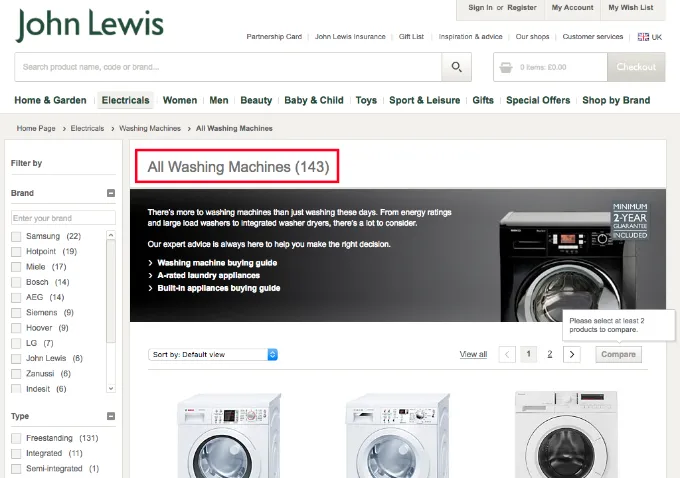Viewport: 680px width, 478px height.
Task: Collapse the Type filter section
Action: (111, 416)
